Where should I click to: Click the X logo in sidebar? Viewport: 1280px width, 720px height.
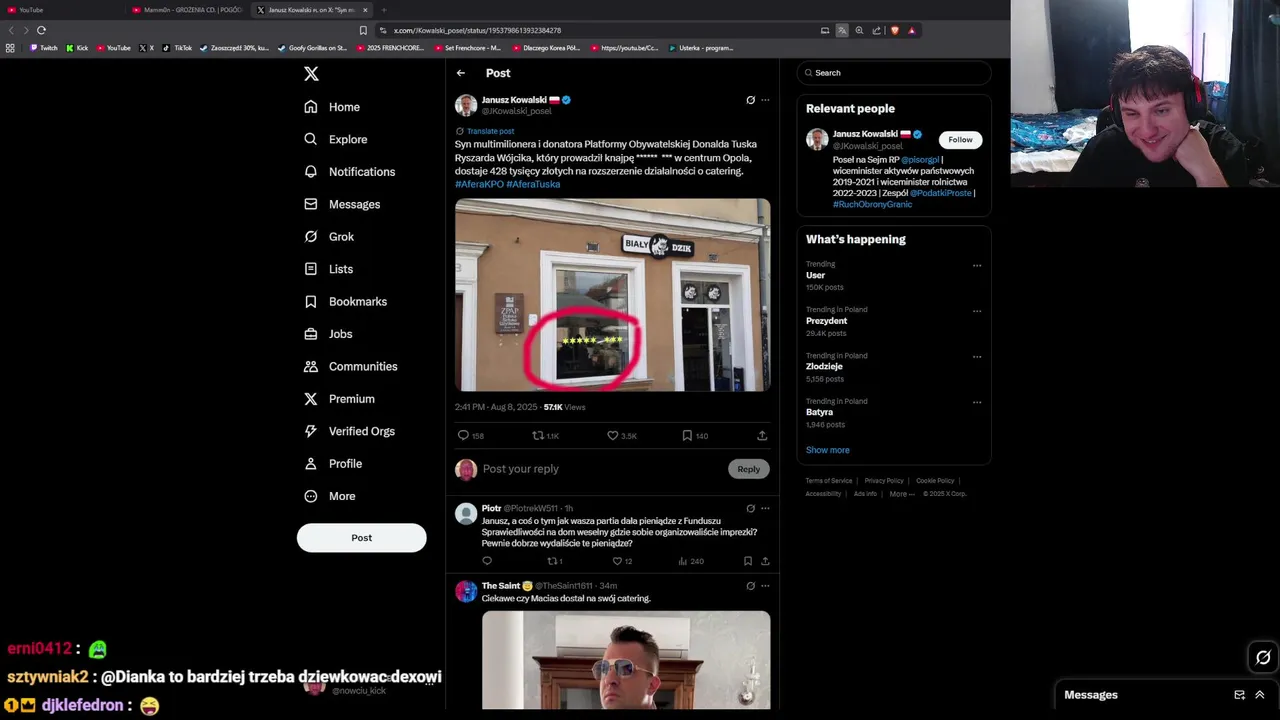coord(311,74)
